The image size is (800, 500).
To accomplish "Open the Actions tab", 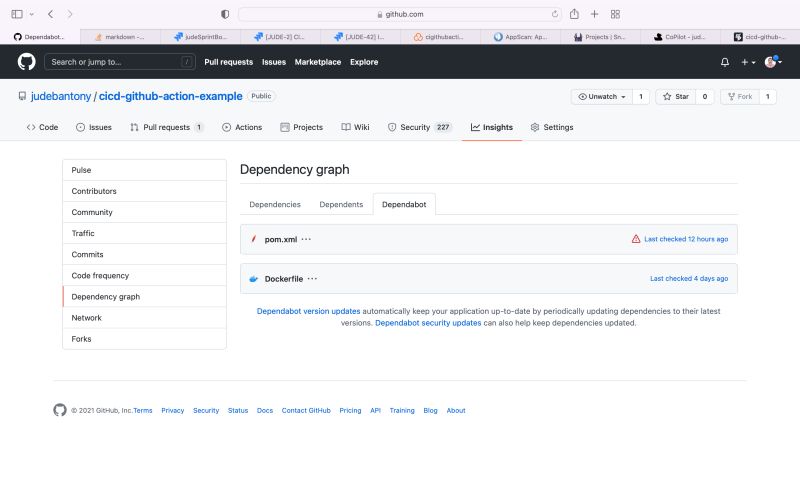I will tap(242, 127).
